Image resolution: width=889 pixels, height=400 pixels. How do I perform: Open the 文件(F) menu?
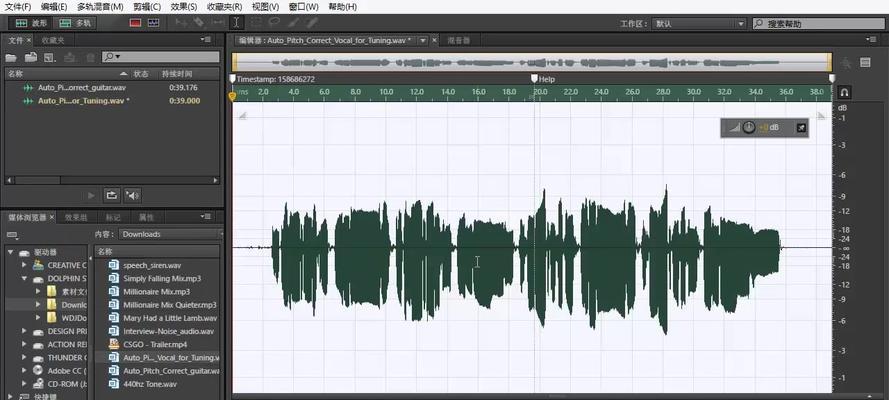pyautogui.click(x=18, y=7)
